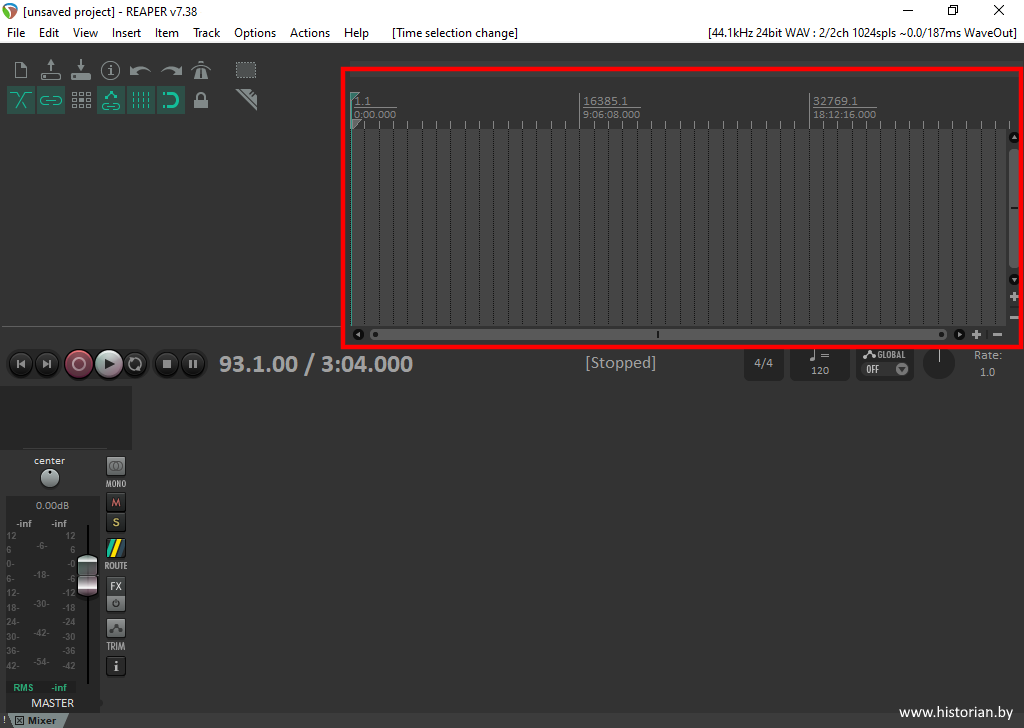Click the lock icon in toolbar
This screenshot has height=728, width=1024.
pyautogui.click(x=201, y=100)
